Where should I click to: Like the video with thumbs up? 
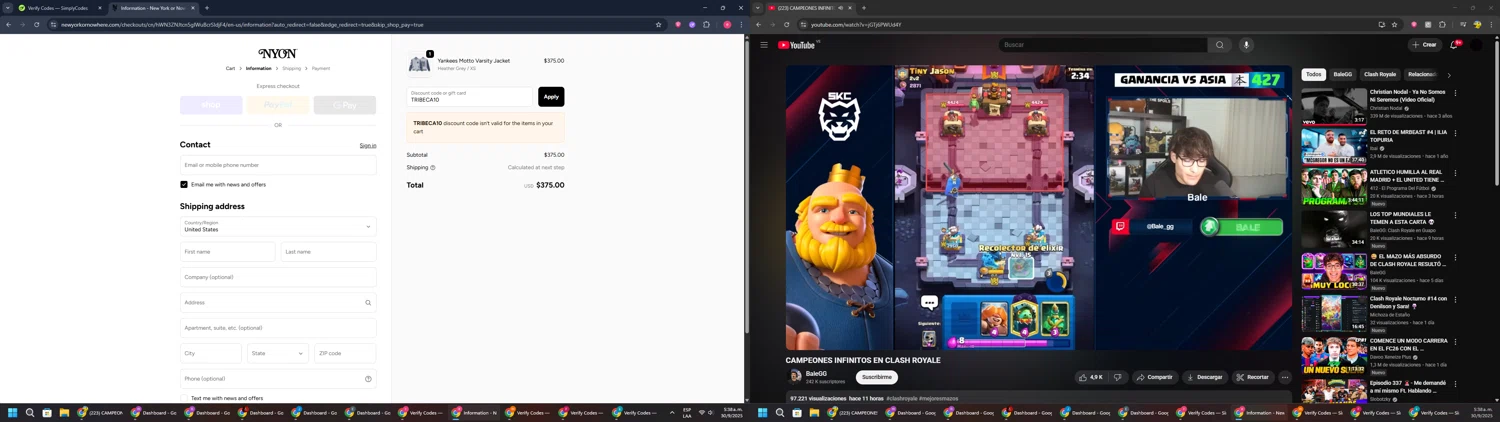(x=1090, y=377)
